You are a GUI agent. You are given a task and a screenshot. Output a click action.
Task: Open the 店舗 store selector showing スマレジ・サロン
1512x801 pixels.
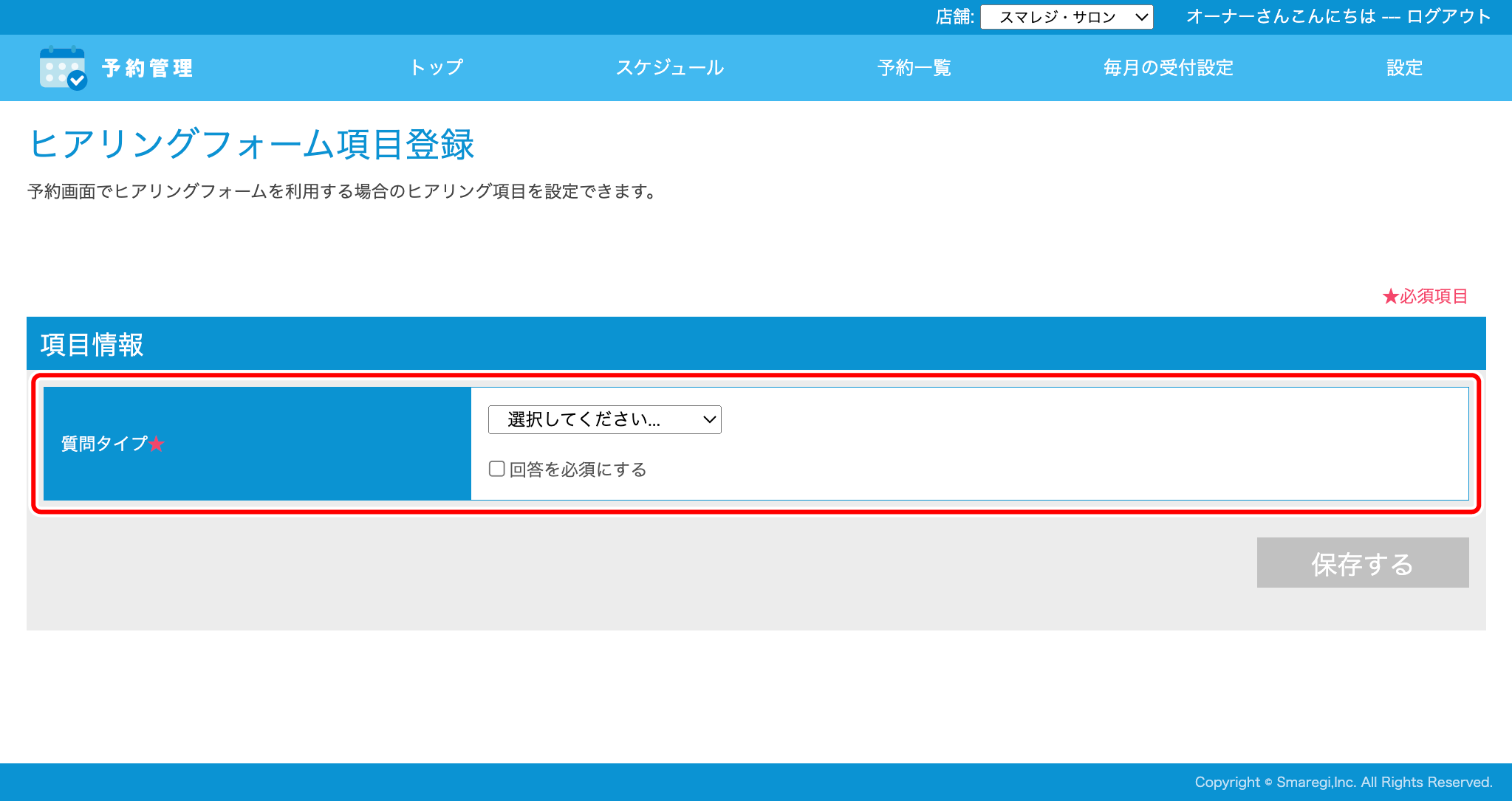pyautogui.click(x=1066, y=16)
